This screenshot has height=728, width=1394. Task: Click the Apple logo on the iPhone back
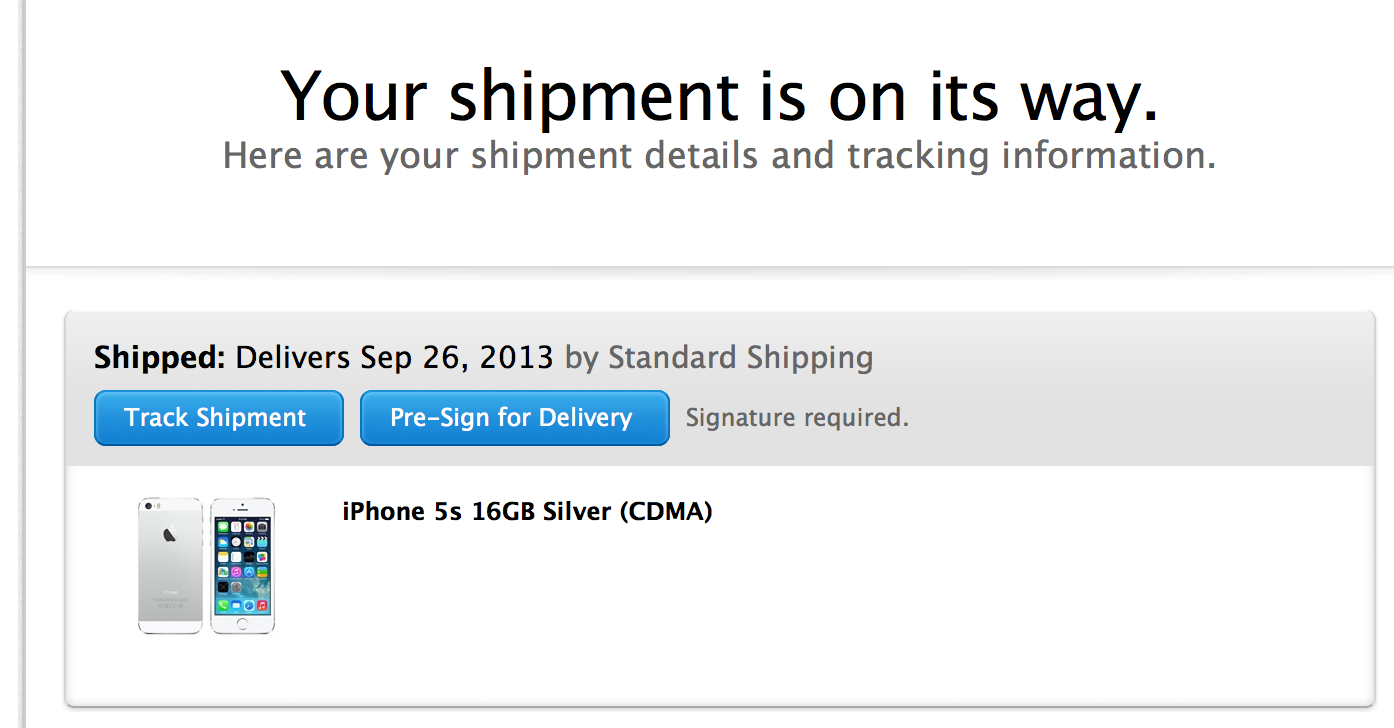170,536
